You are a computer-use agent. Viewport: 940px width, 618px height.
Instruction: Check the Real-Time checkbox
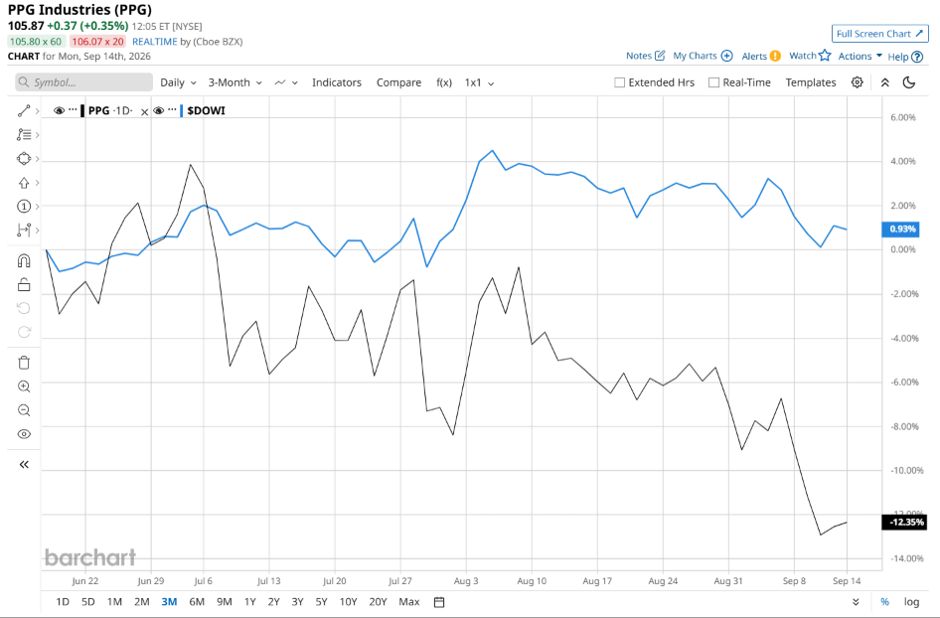(x=713, y=83)
